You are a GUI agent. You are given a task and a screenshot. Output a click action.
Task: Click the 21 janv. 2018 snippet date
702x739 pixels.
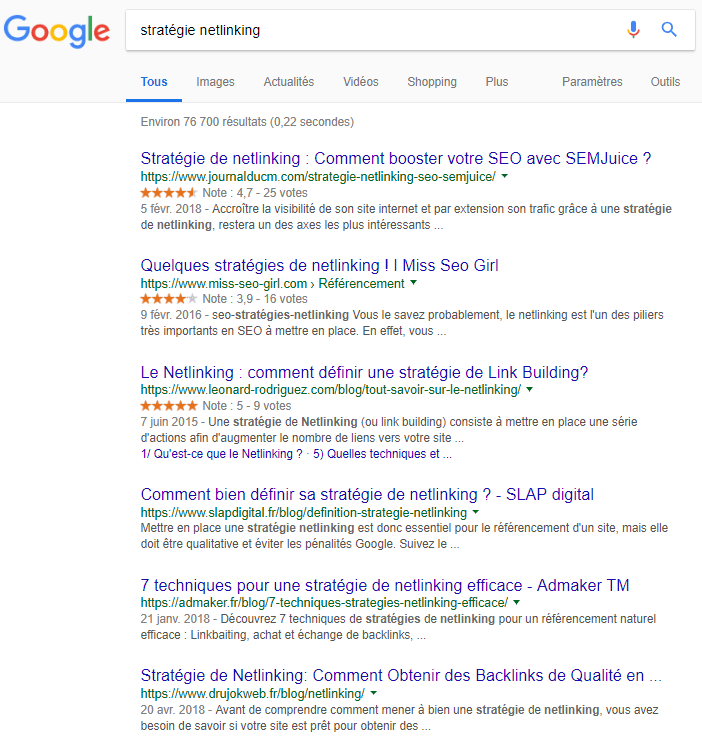[x=175, y=619]
